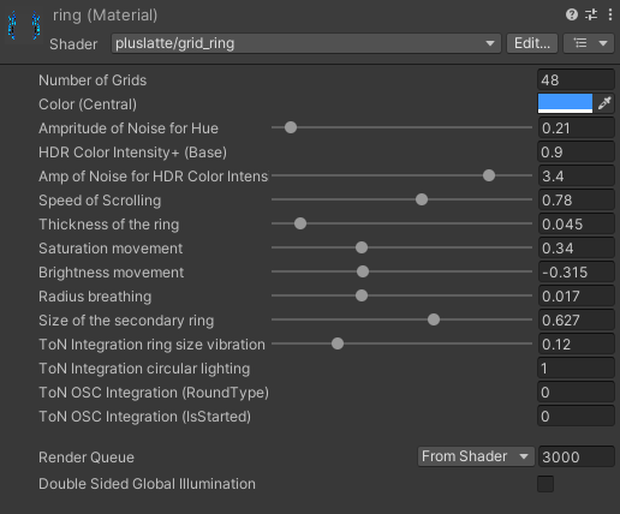Viewport: 620px width, 514px height.
Task: Open the three-dot material context menu
Action: [610, 15]
